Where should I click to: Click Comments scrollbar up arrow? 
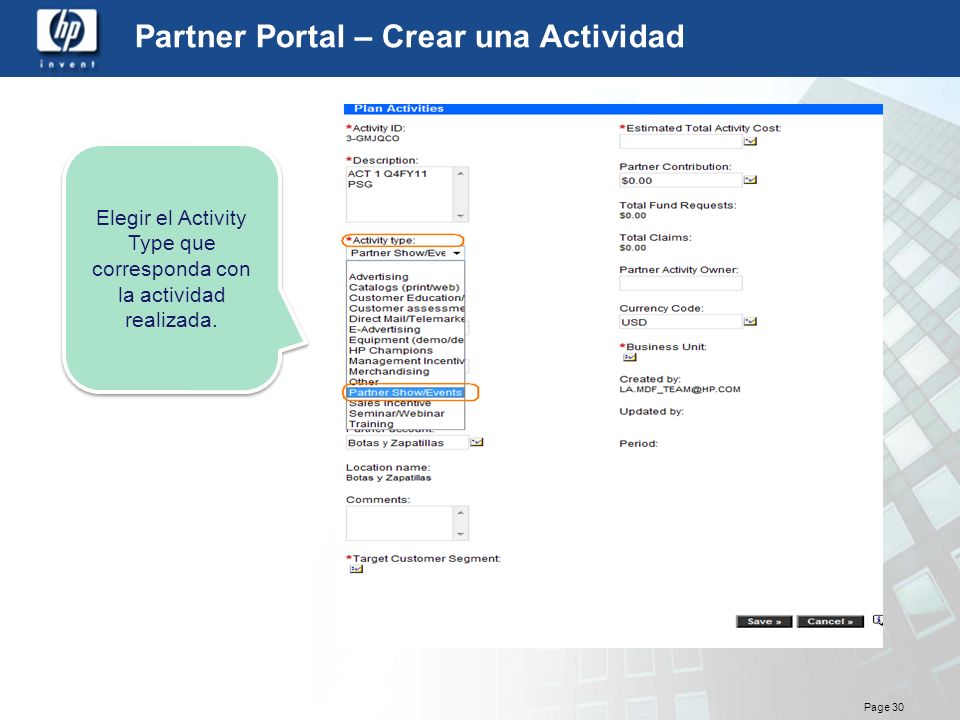tap(460, 512)
